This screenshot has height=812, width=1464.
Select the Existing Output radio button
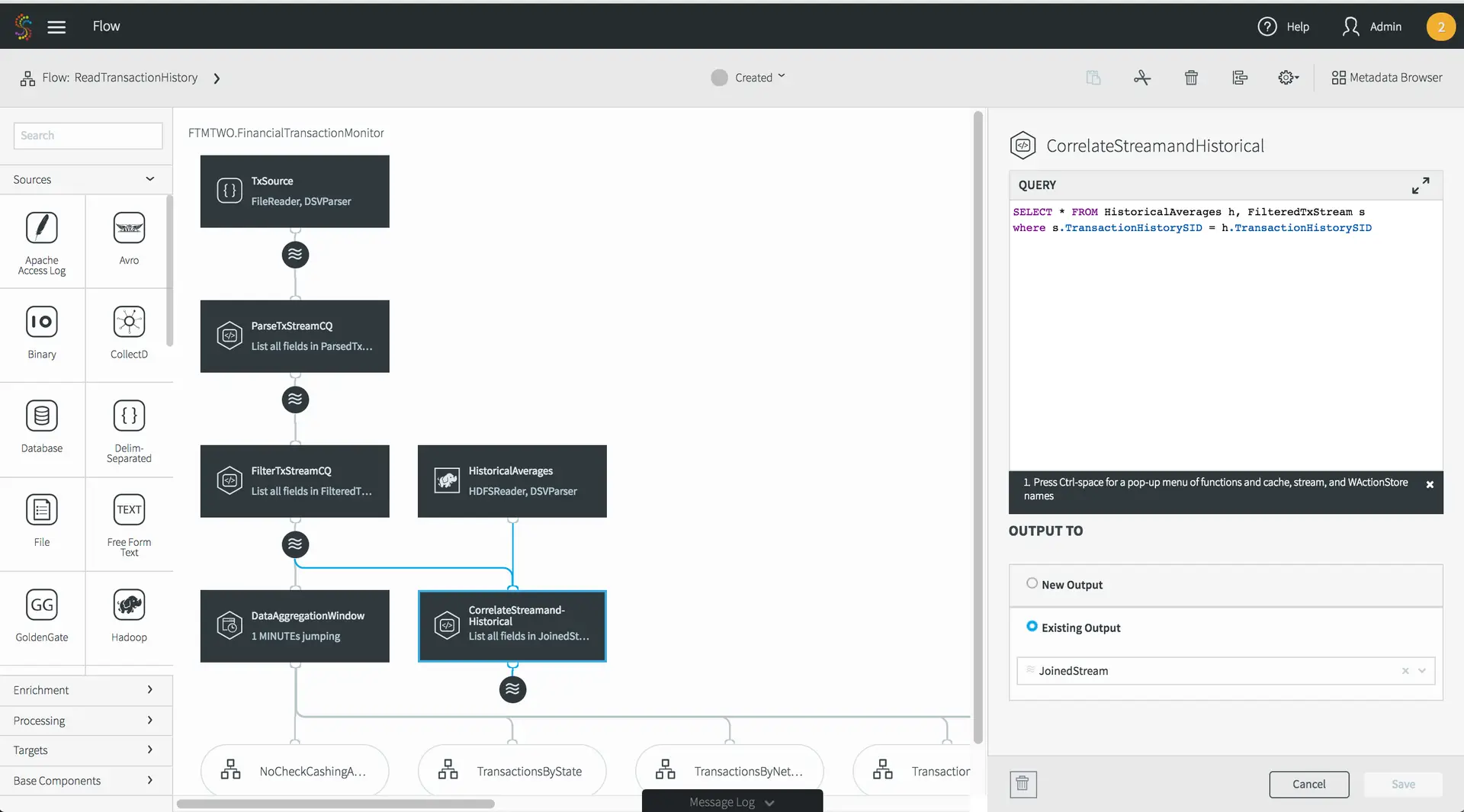(1032, 626)
